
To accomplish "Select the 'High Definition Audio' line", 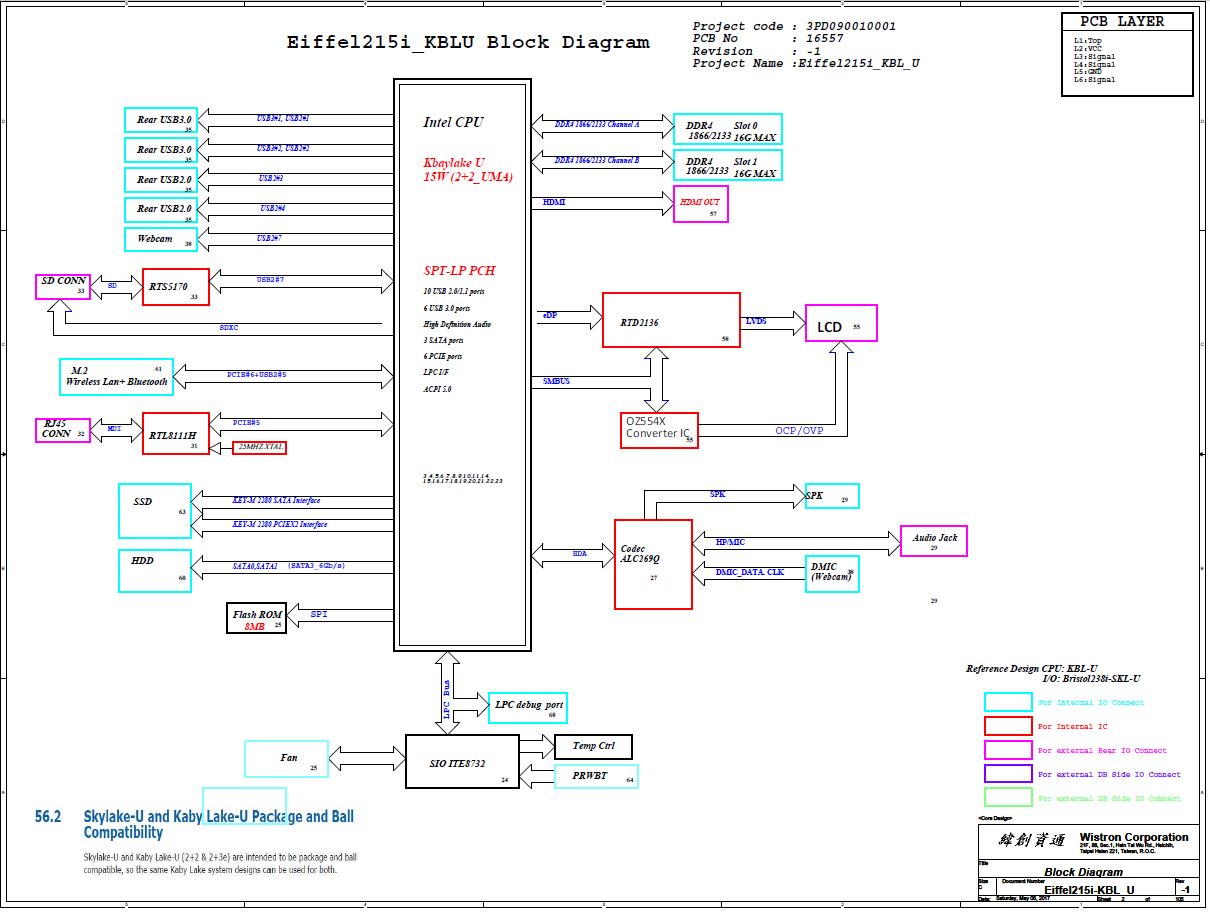I will click(457, 324).
